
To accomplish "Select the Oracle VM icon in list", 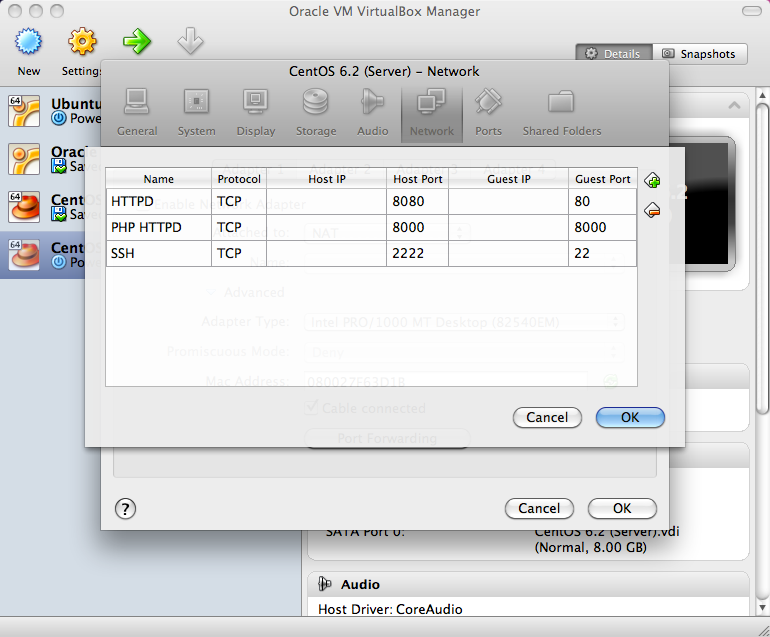I will pos(24,159).
